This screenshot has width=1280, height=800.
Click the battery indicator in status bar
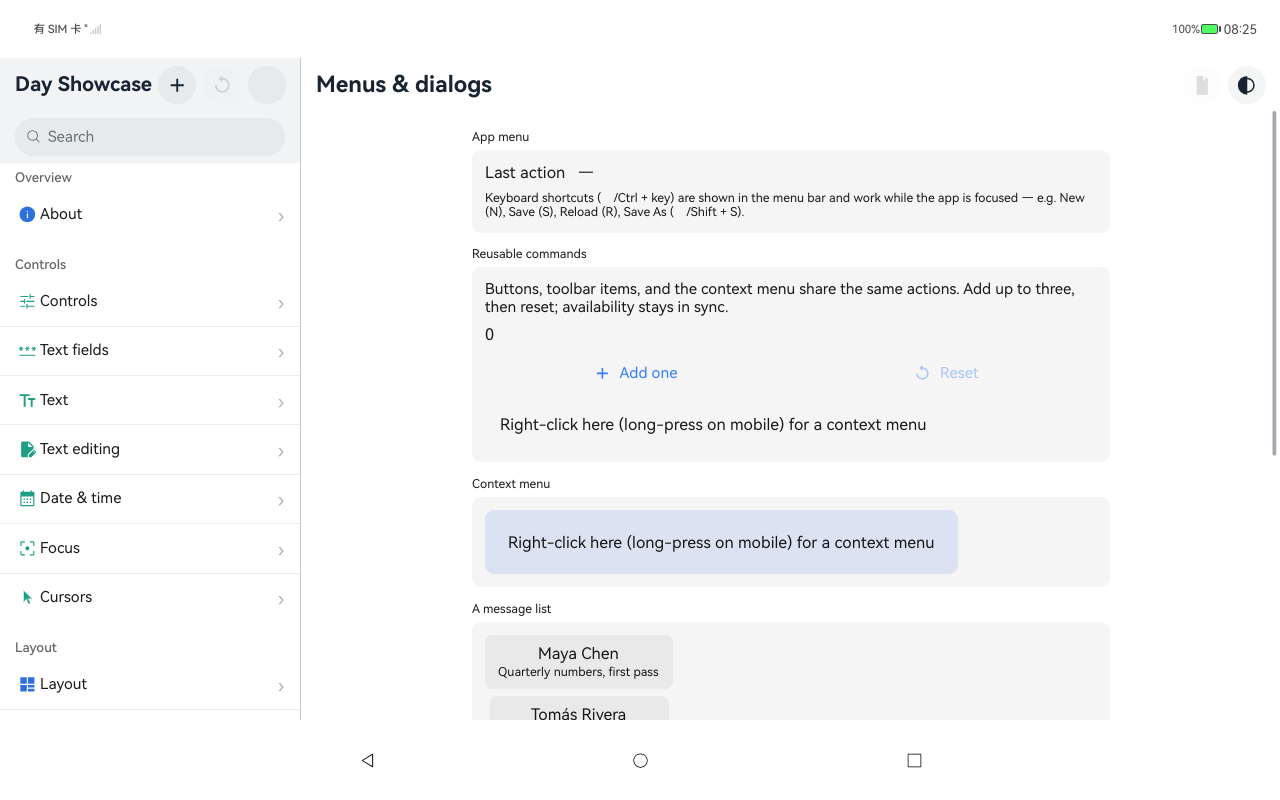tap(1210, 29)
